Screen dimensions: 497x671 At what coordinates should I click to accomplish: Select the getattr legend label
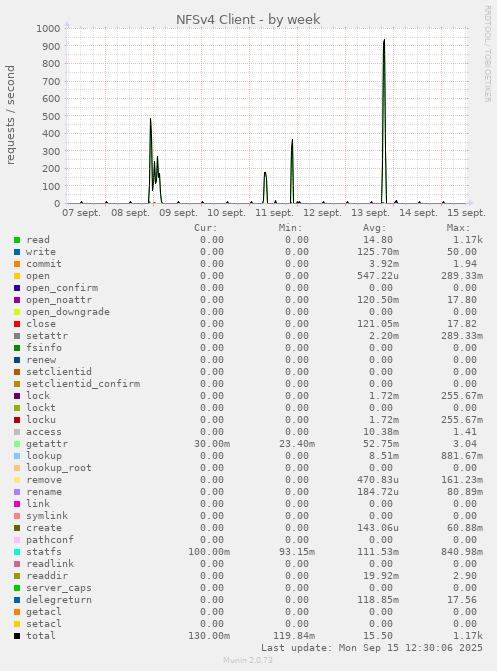coord(47,444)
